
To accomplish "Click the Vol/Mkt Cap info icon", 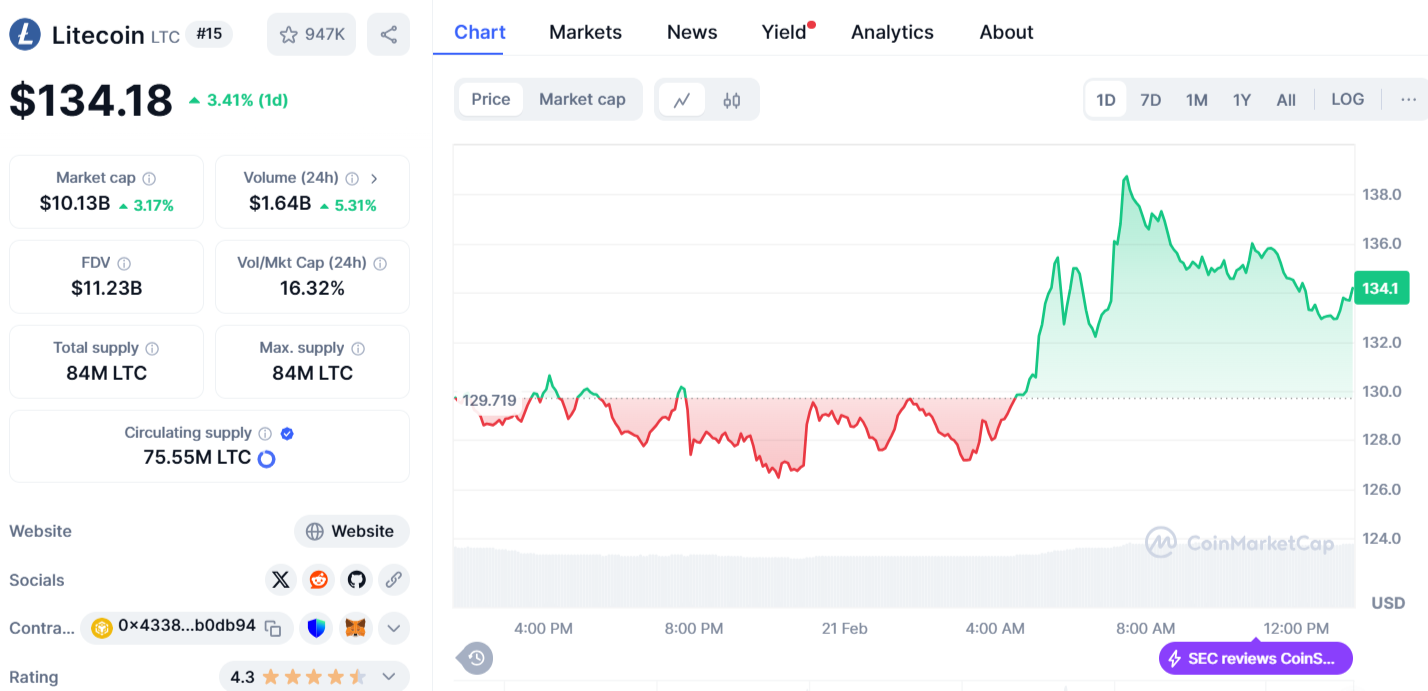I will point(380,263).
